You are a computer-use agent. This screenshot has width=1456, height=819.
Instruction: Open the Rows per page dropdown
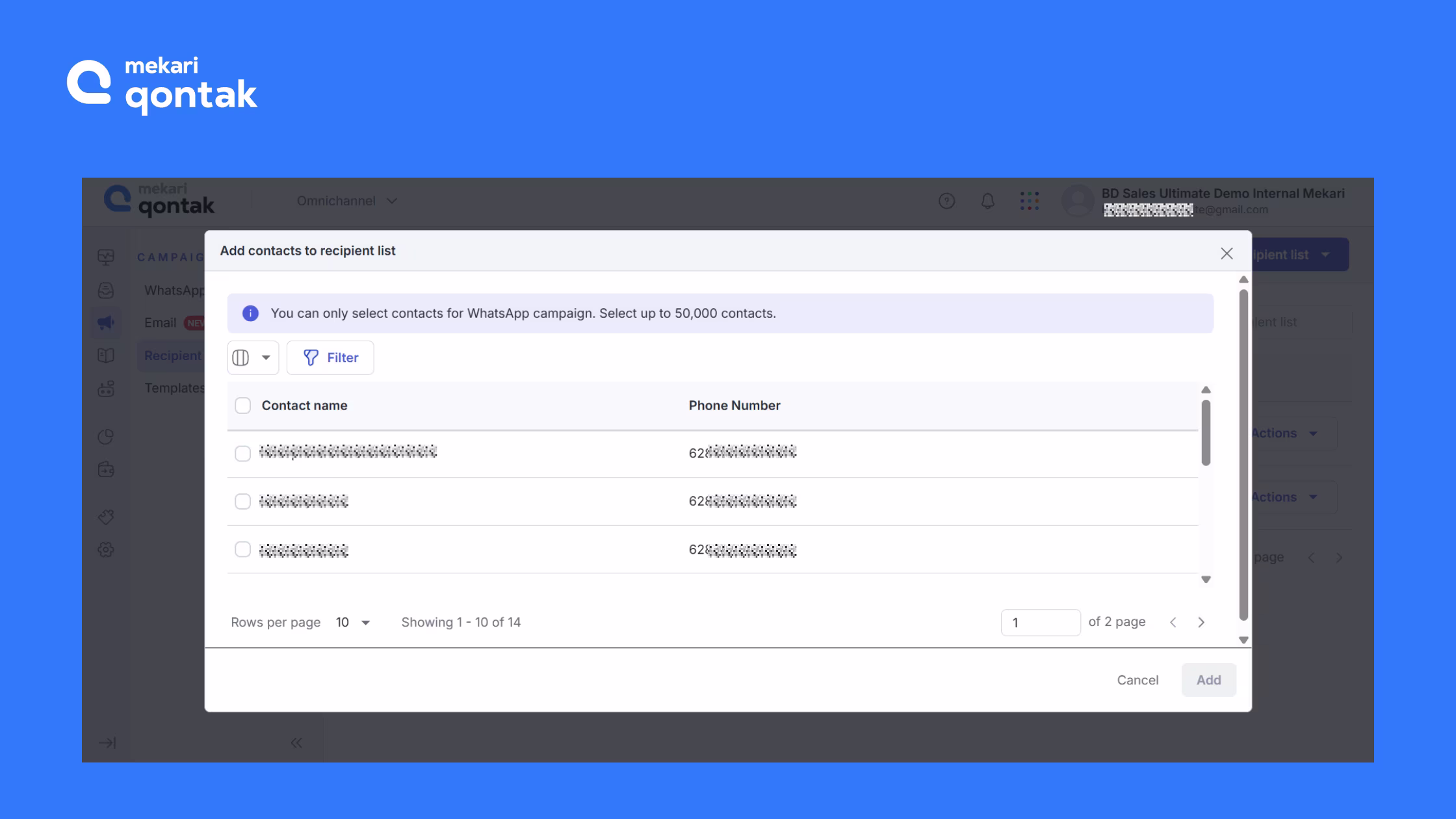[353, 622]
